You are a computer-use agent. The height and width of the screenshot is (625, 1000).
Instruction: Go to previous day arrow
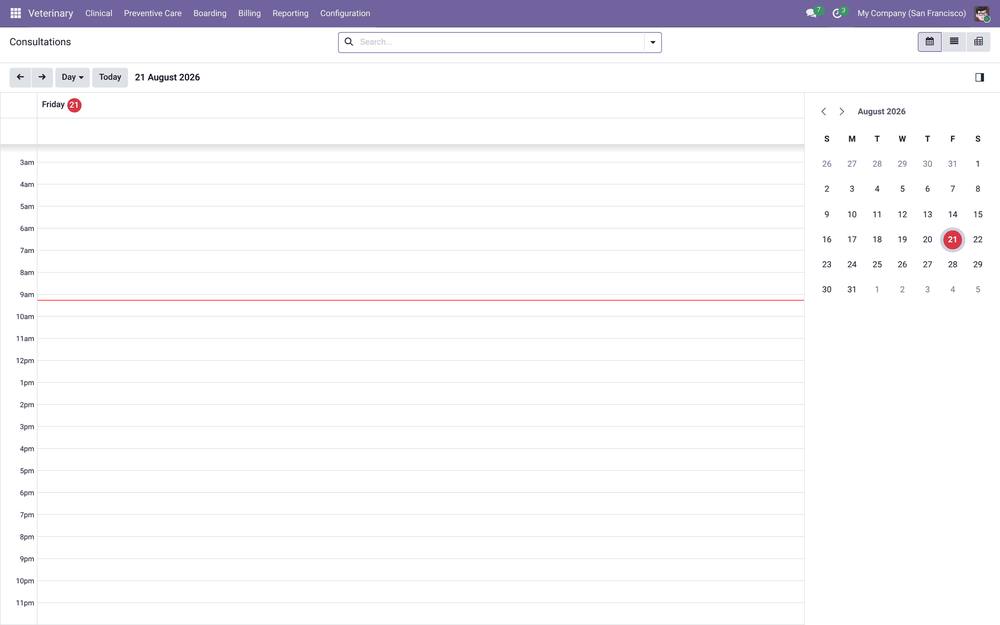pyautogui.click(x=20, y=77)
